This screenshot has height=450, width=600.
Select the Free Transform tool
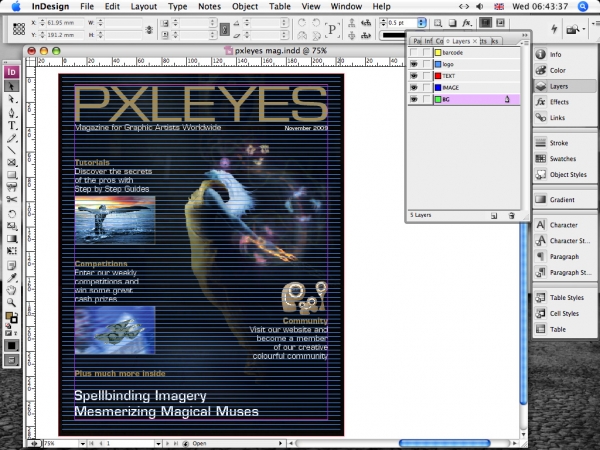click(x=11, y=251)
